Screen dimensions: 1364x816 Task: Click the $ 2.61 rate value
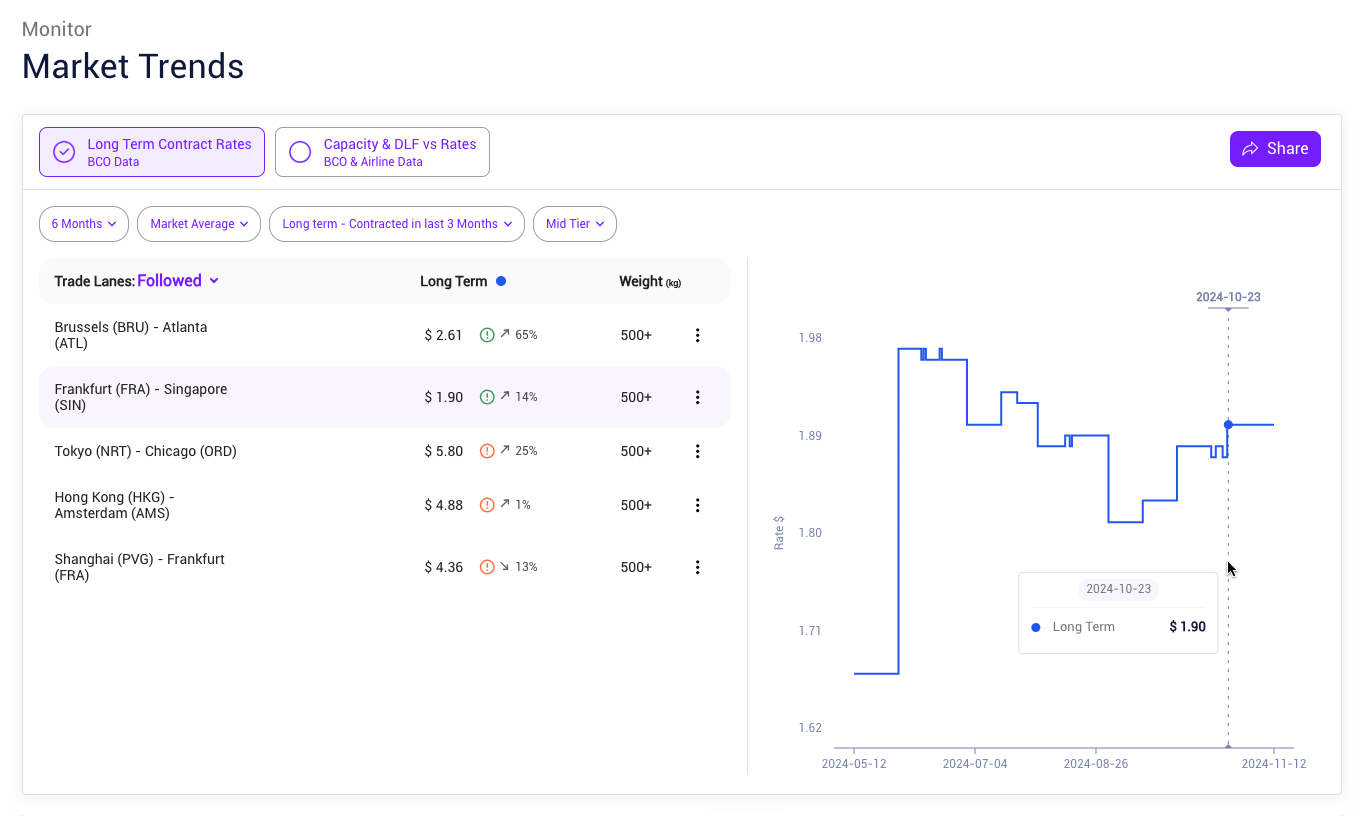[443, 335]
